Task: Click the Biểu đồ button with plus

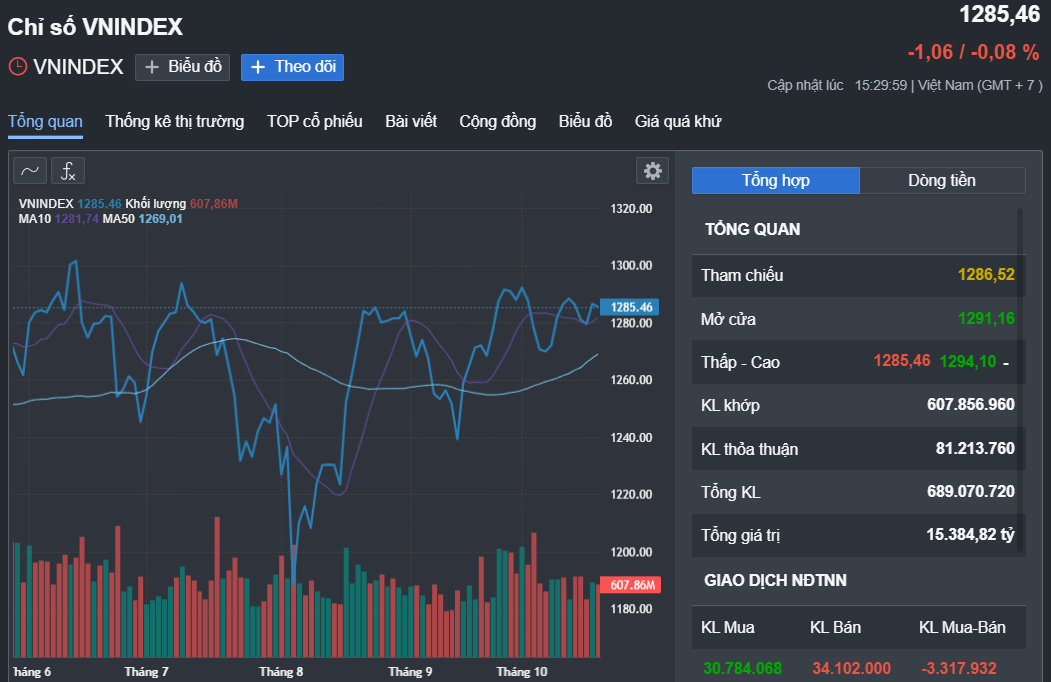Action: (183, 67)
